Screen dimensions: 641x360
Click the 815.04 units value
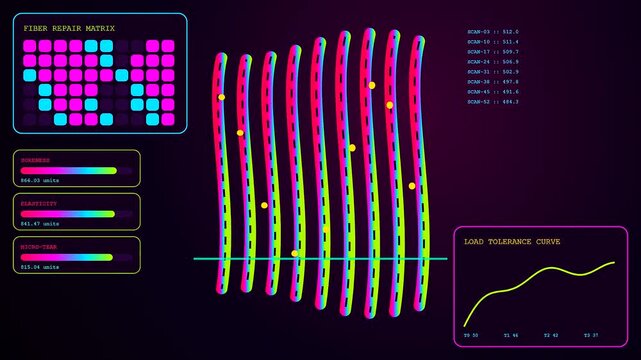[40, 267]
